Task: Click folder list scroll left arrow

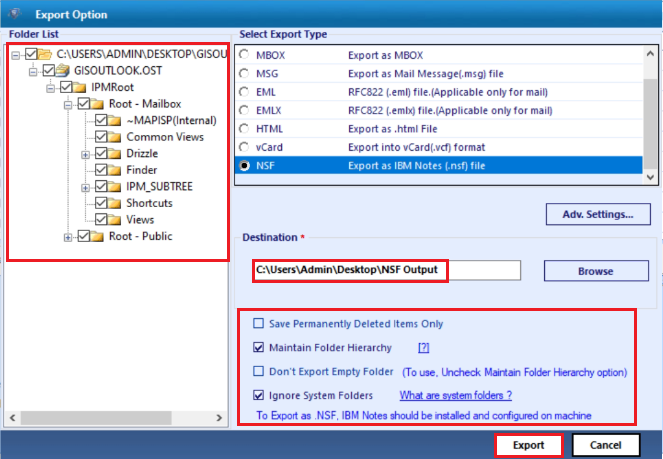Action: 13,418
